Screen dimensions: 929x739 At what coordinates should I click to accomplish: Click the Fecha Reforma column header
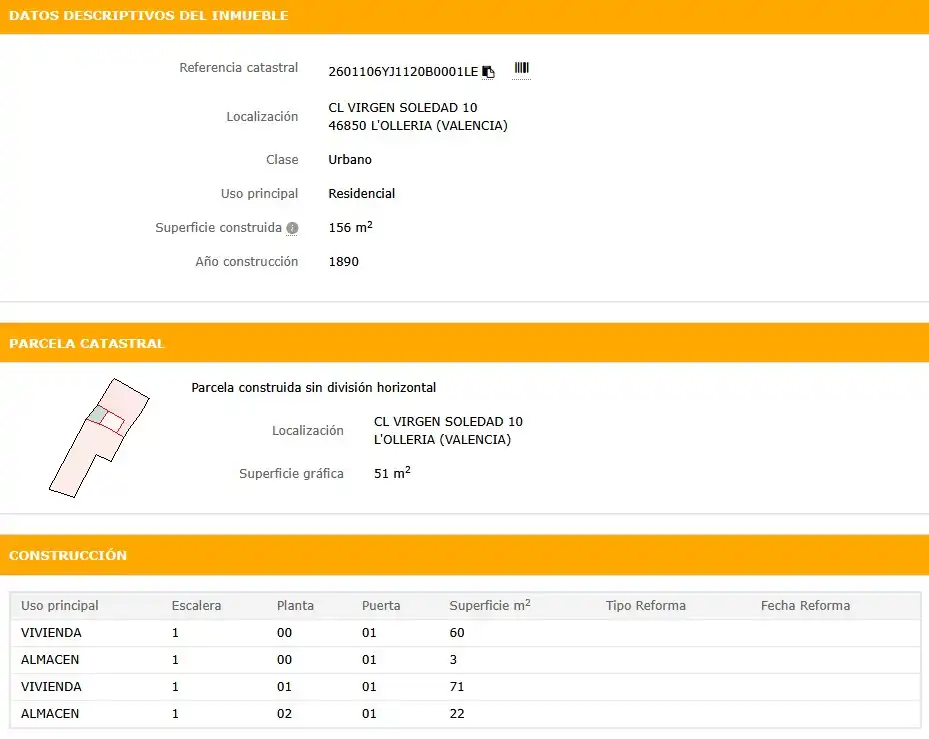(x=805, y=606)
